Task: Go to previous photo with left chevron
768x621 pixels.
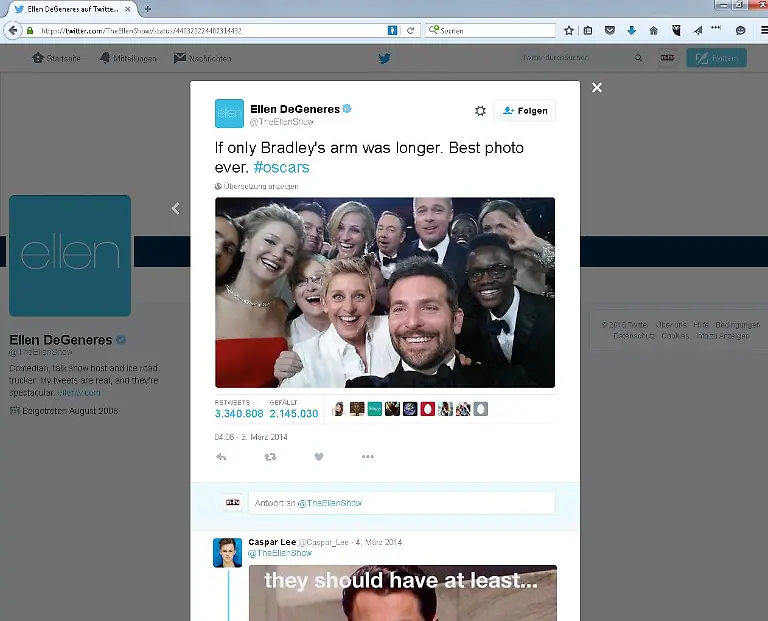Action: 175,209
